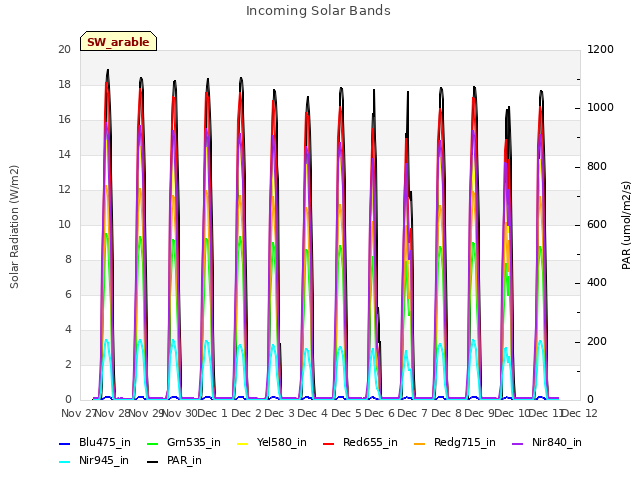Click the 200 value on right axis
The width and height of the screenshot is (640, 480).
pos(597,342)
